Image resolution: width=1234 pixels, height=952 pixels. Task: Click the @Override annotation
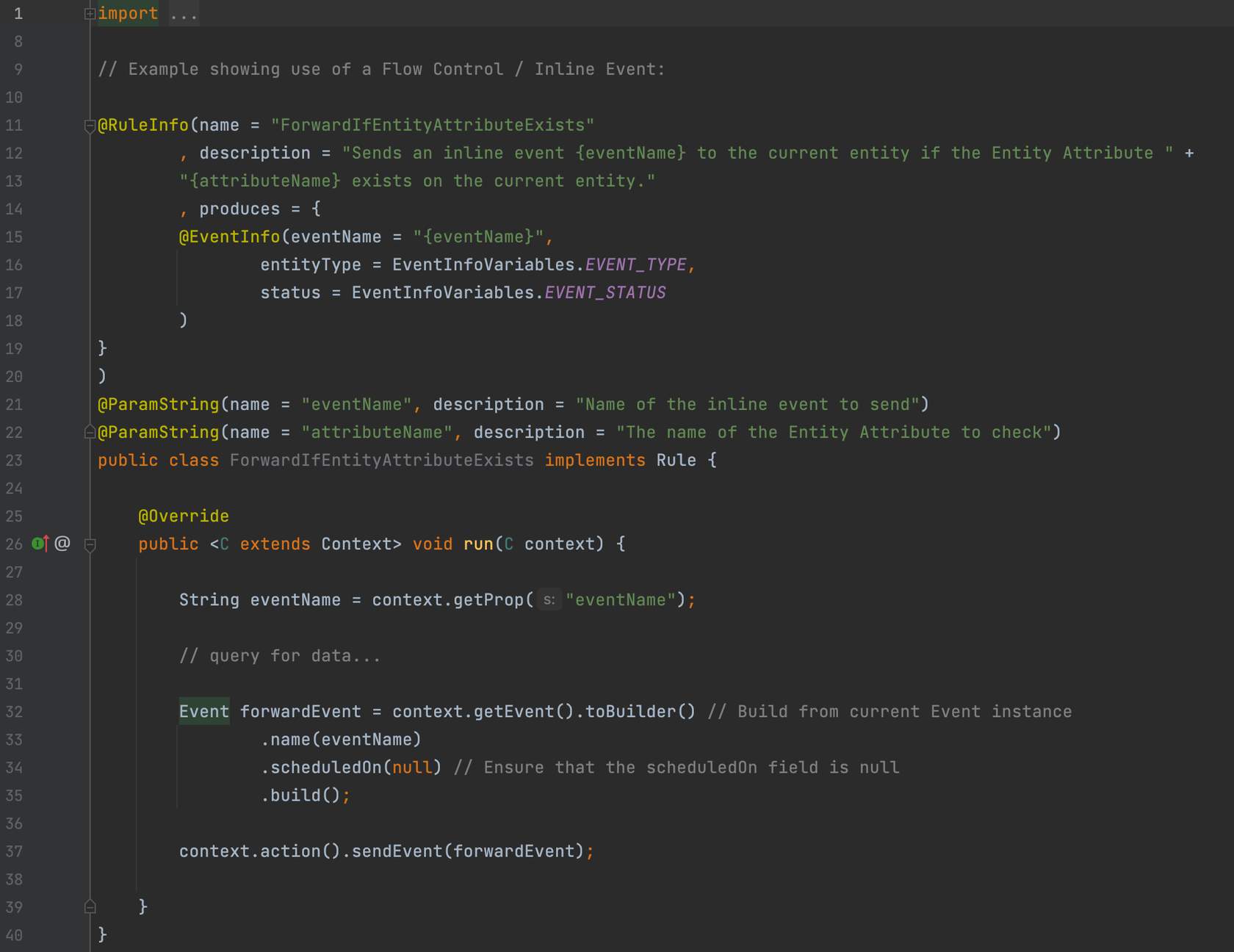pos(184,516)
